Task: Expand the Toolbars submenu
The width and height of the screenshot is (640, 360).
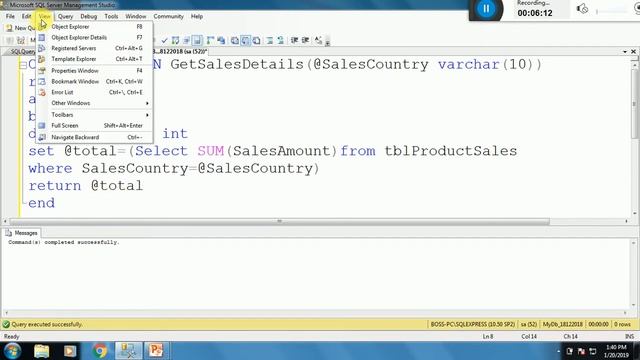Action: point(95,115)
